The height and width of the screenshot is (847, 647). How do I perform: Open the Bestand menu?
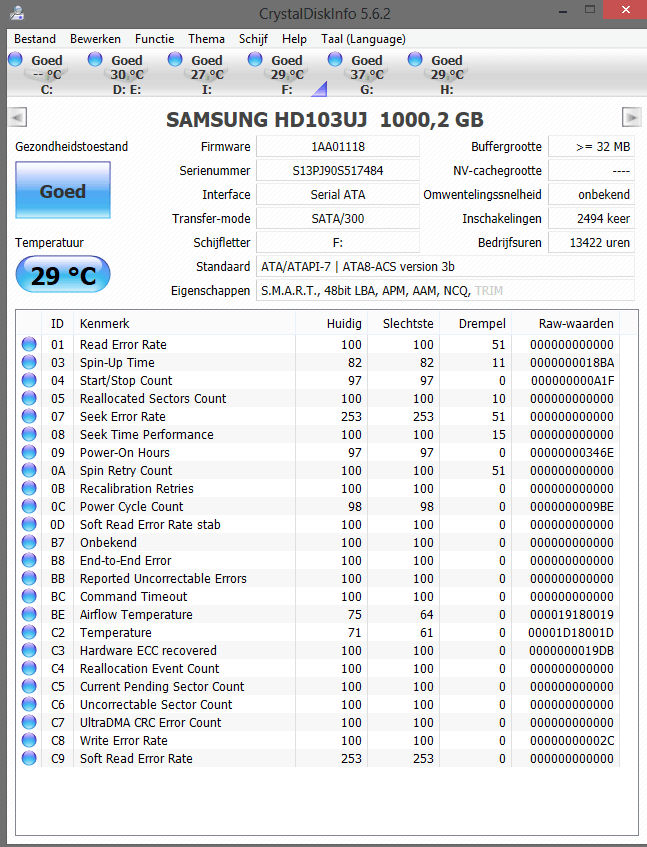(x=35, y=39)
